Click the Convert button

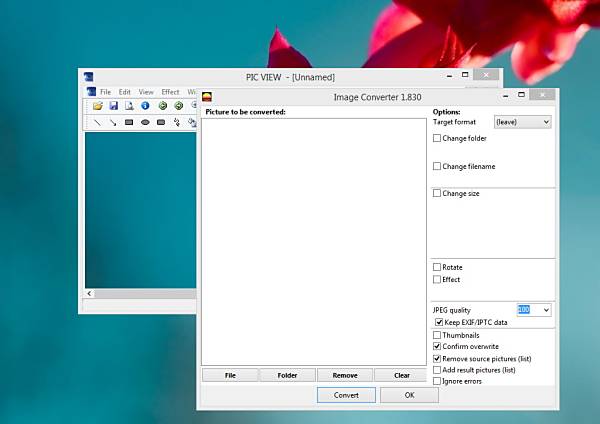[x=346, y=395]
